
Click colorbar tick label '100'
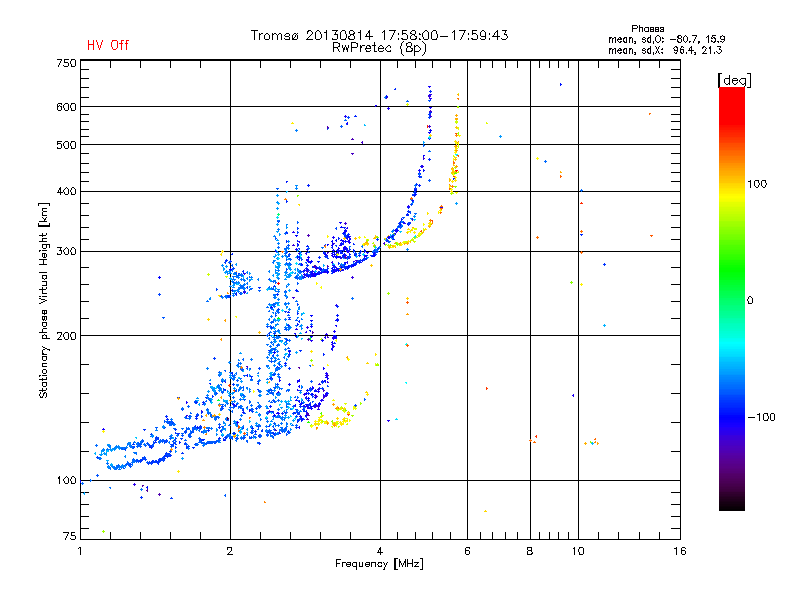coord(757,184)
